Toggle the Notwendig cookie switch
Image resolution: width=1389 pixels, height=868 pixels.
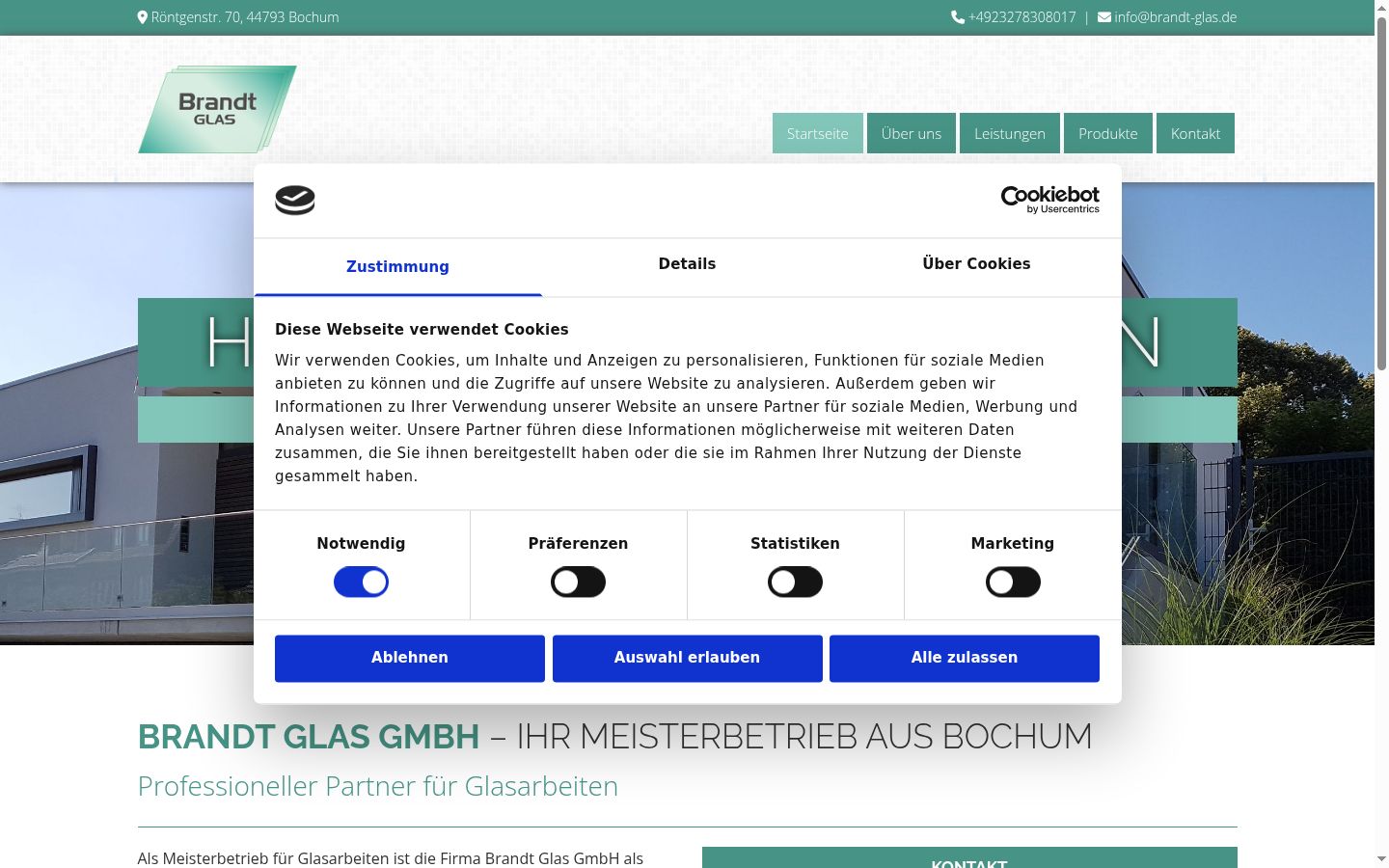pyautogui.click(x=361, y=583)
